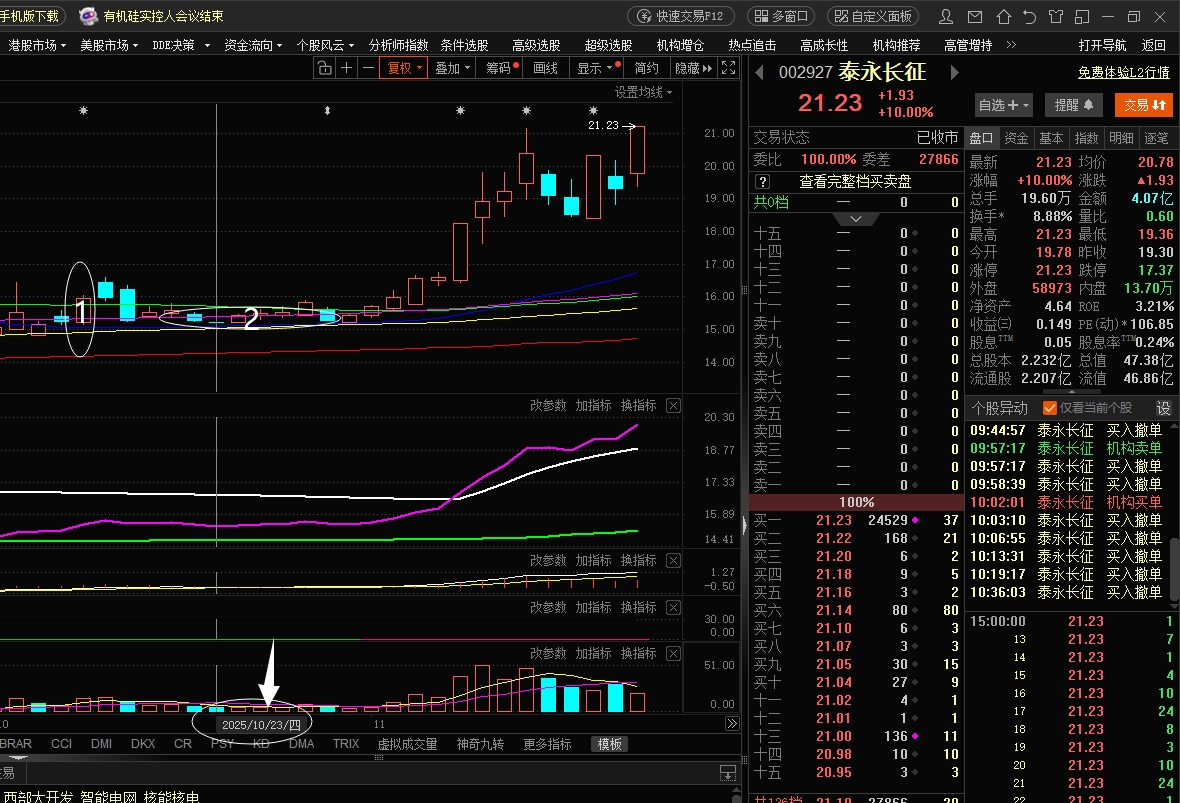Click the orange 交易 button
The image size is (1180, 803).
(x=1144, y=105)
